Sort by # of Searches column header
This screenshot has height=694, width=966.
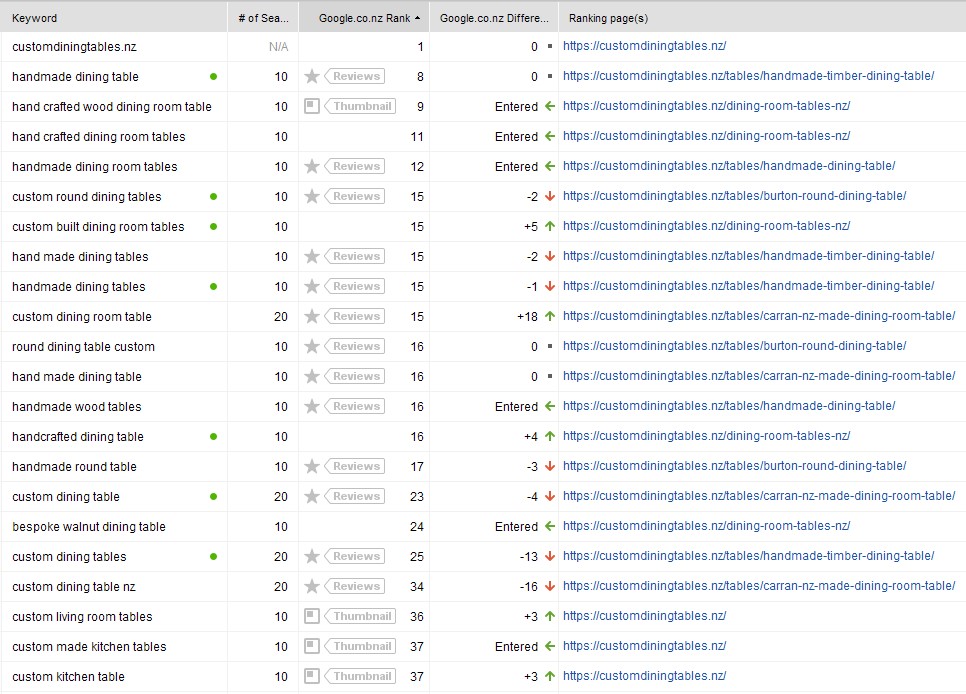coord(263,18)
